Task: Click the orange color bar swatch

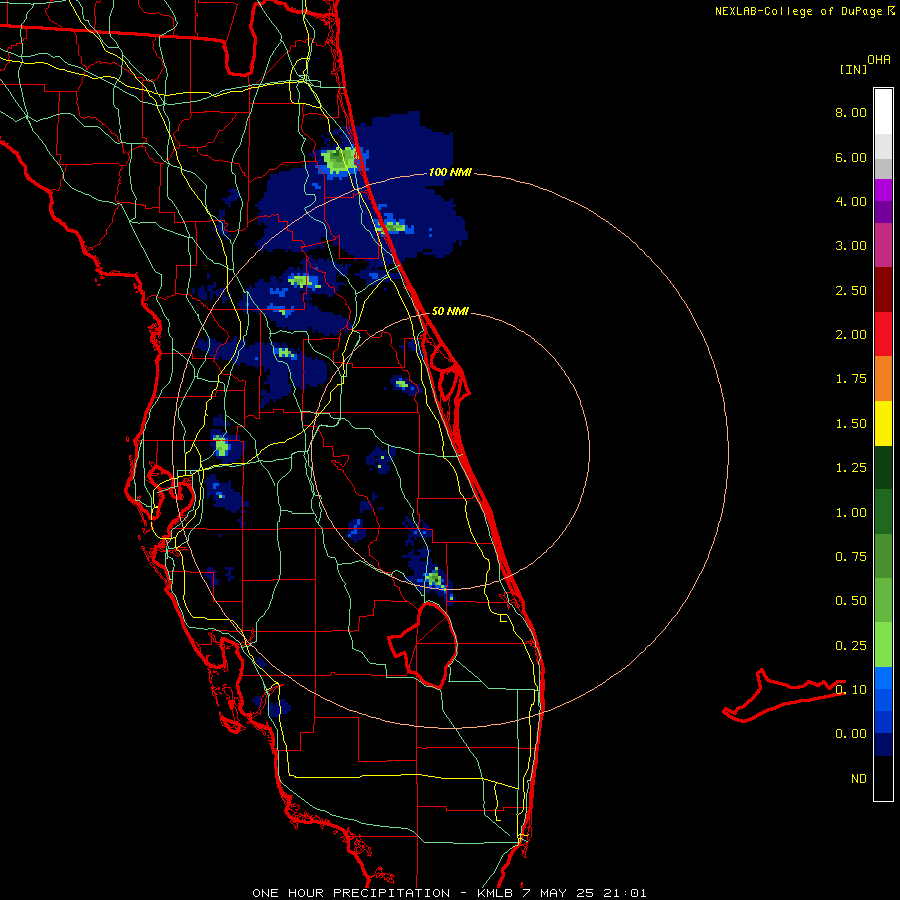Action: point(883,379)
